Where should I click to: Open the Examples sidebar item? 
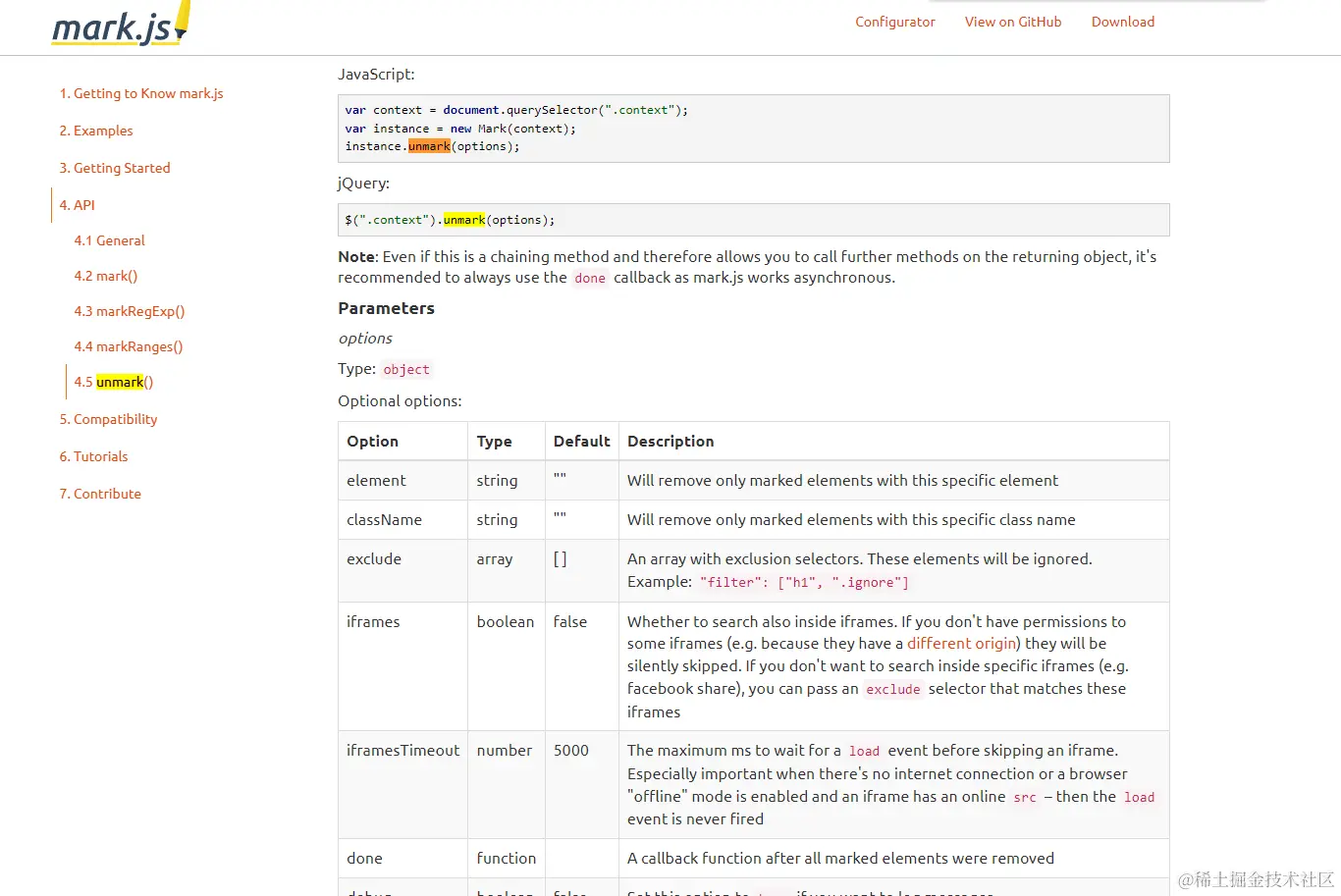[96, 131]
